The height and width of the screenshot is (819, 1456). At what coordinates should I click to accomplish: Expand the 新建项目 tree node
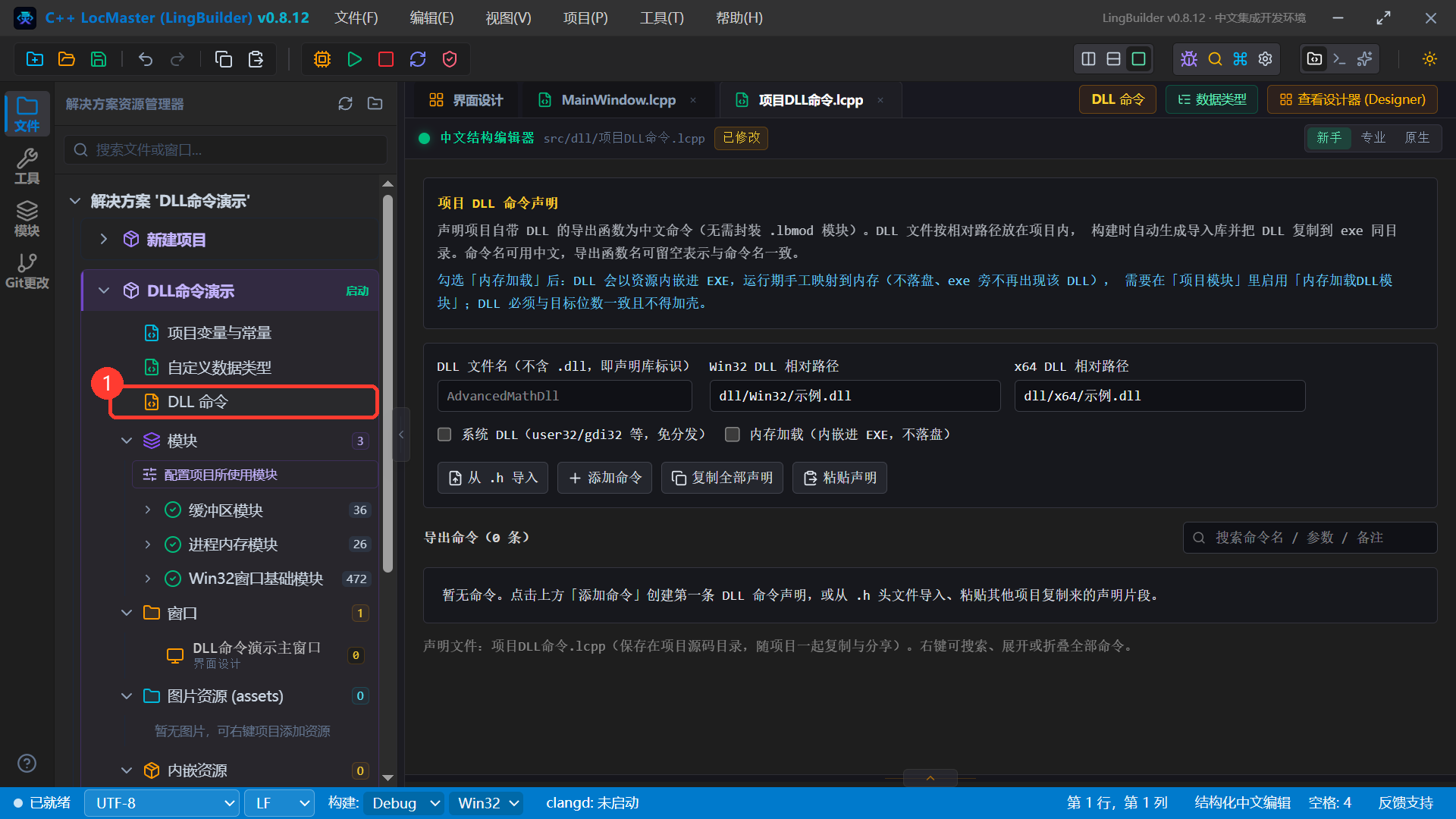pos(104,240)
